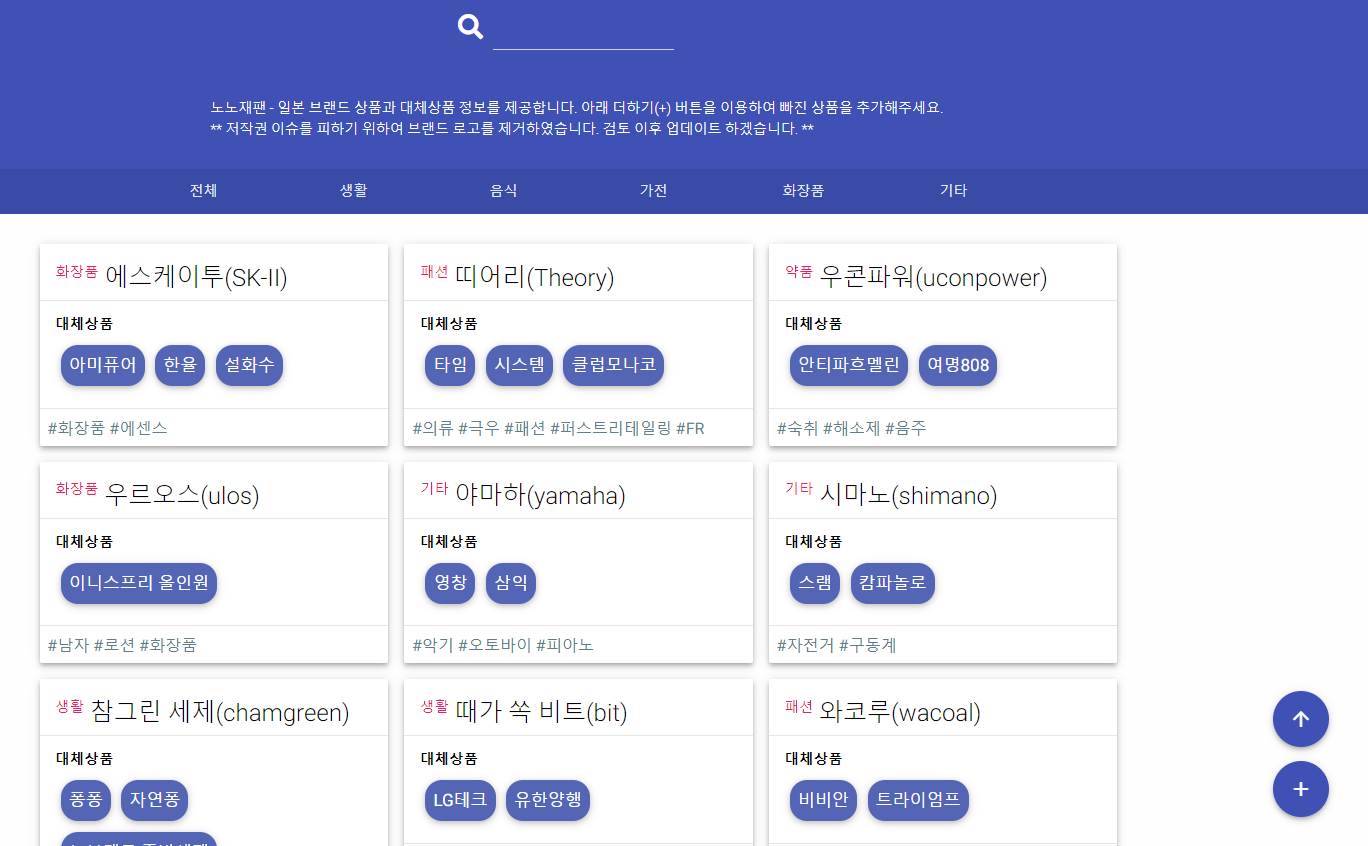
Task: Click the 설화수 chip
Action: [249, 365]
